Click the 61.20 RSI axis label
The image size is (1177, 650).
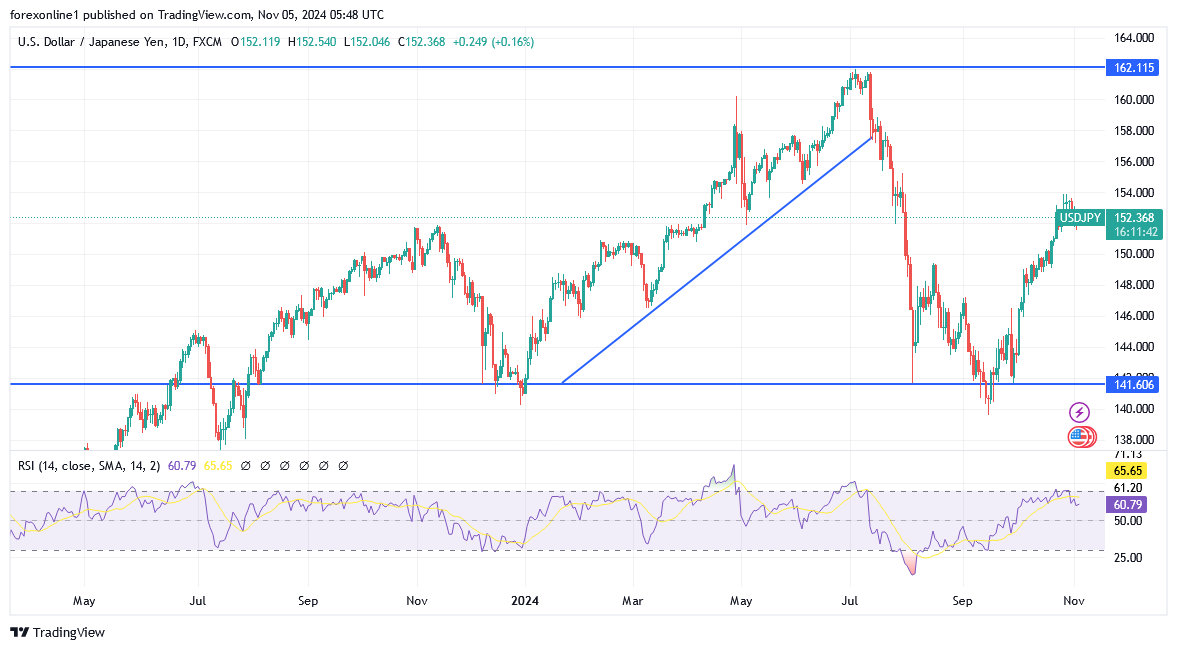click(1128, 488)
